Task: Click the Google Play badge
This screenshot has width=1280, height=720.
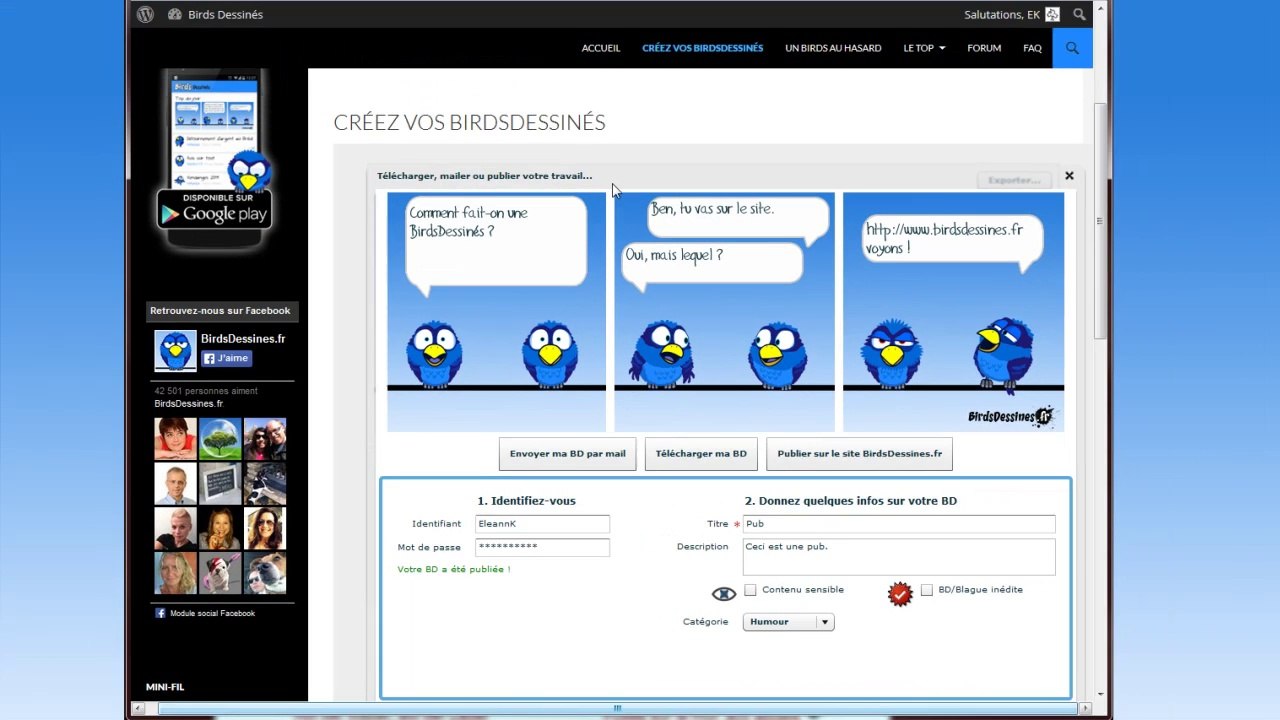Action: click(214, 209)
